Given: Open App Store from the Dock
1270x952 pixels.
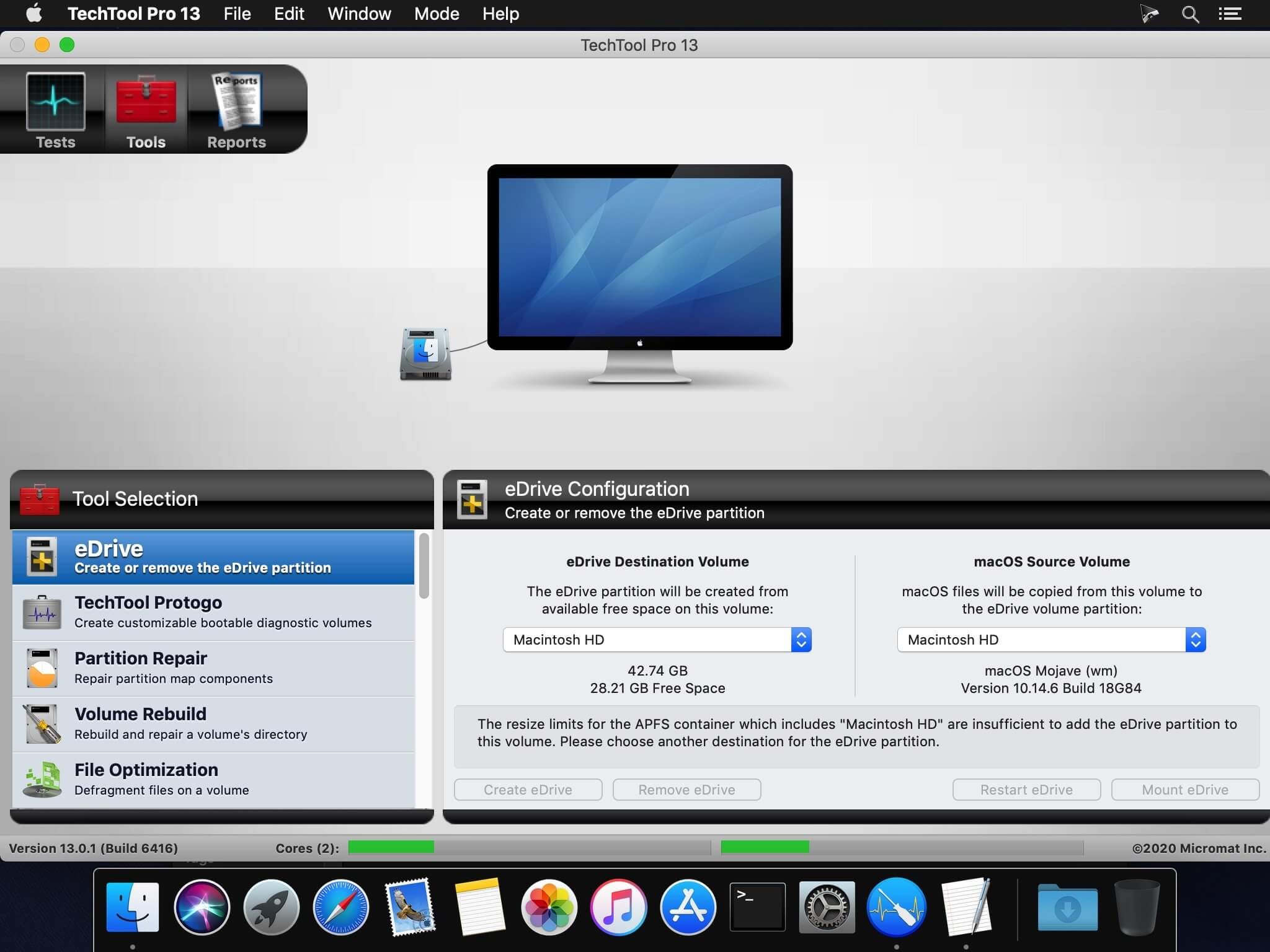Looking at the screenshot, I should coord(688,907).
